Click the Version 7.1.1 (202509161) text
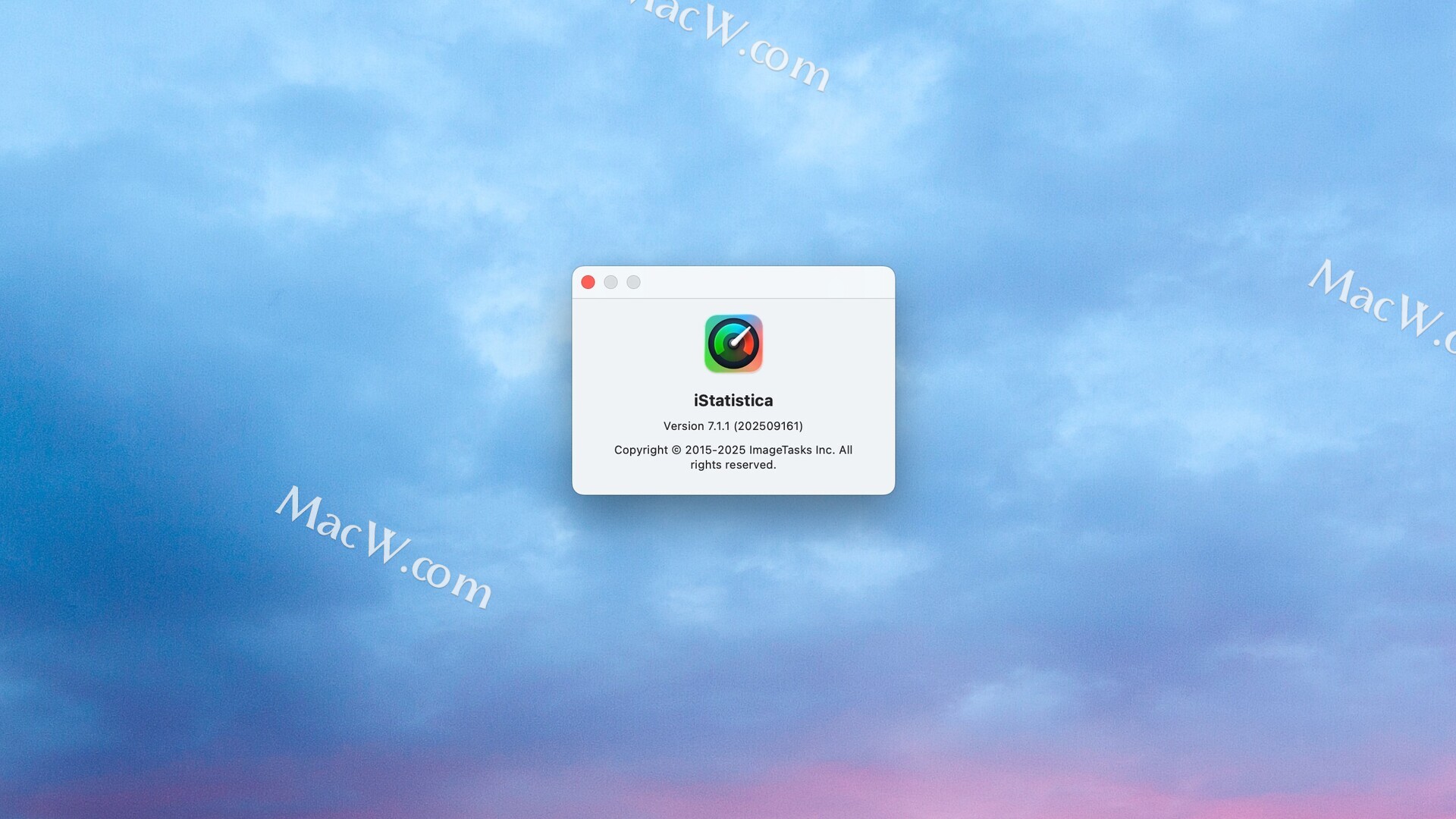The height and width of the screenshot is (819, 1456). pyautogui.click(x=733, y=426)
